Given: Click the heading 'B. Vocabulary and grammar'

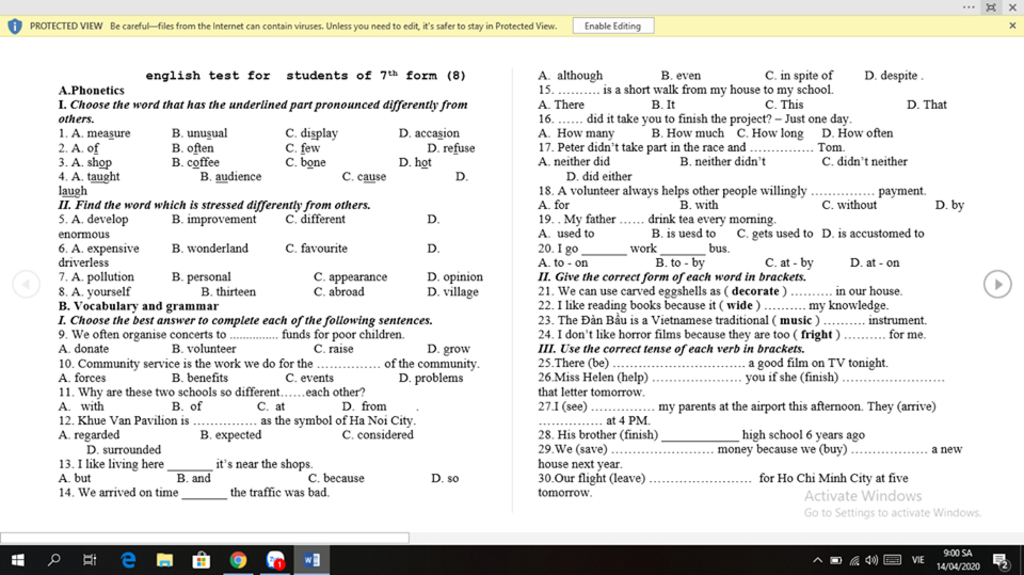Looking at the screenshot, I should click(138, 306).
